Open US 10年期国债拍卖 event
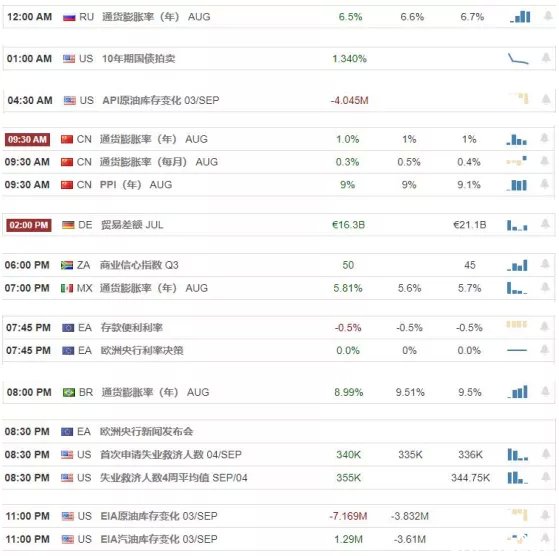Screen dimensions: 559x556 click(139, 58)
